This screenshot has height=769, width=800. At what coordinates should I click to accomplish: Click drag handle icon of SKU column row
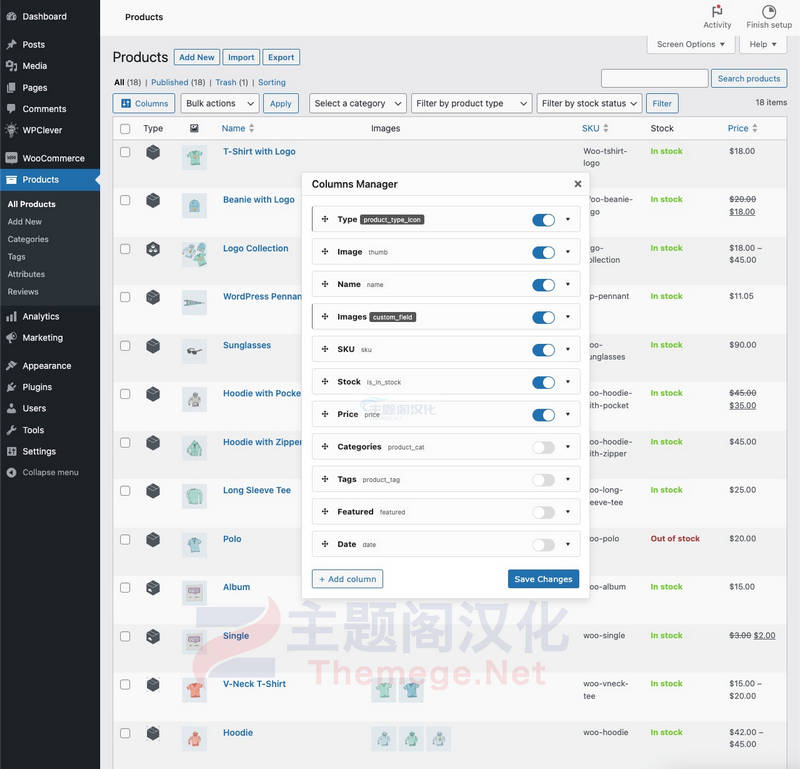coord(325,349)
